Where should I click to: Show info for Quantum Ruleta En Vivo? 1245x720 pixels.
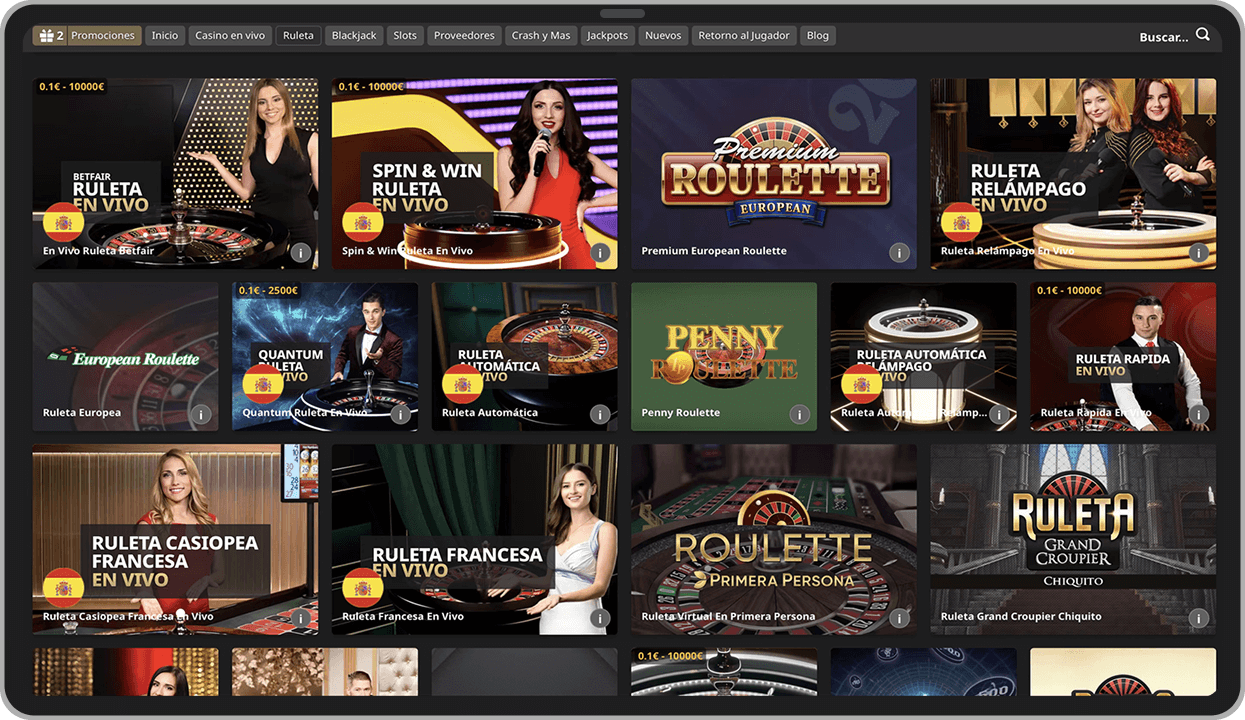pyautogui.click(x=400, y=414)
